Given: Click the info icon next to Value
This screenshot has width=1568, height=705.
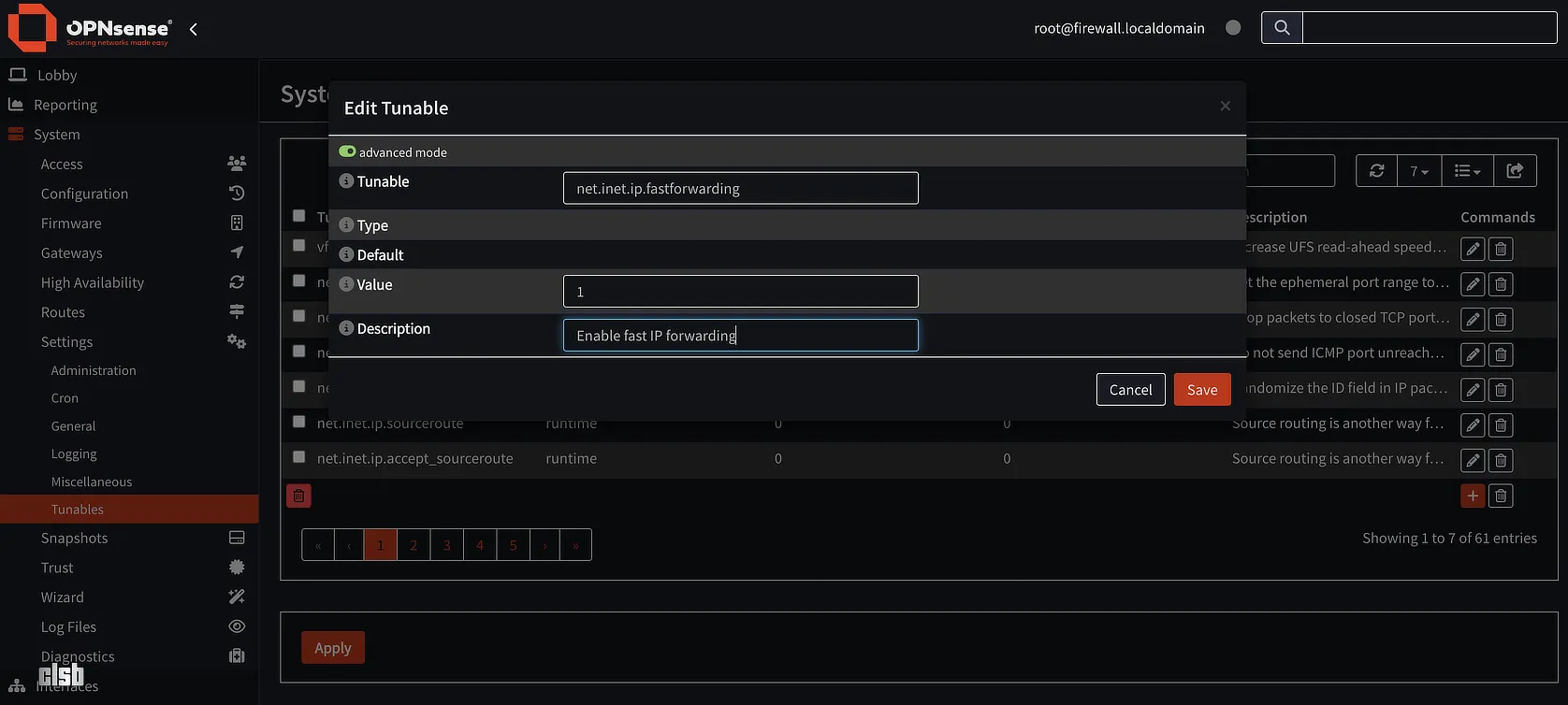Looking at the screenshot, I should 346,284.
